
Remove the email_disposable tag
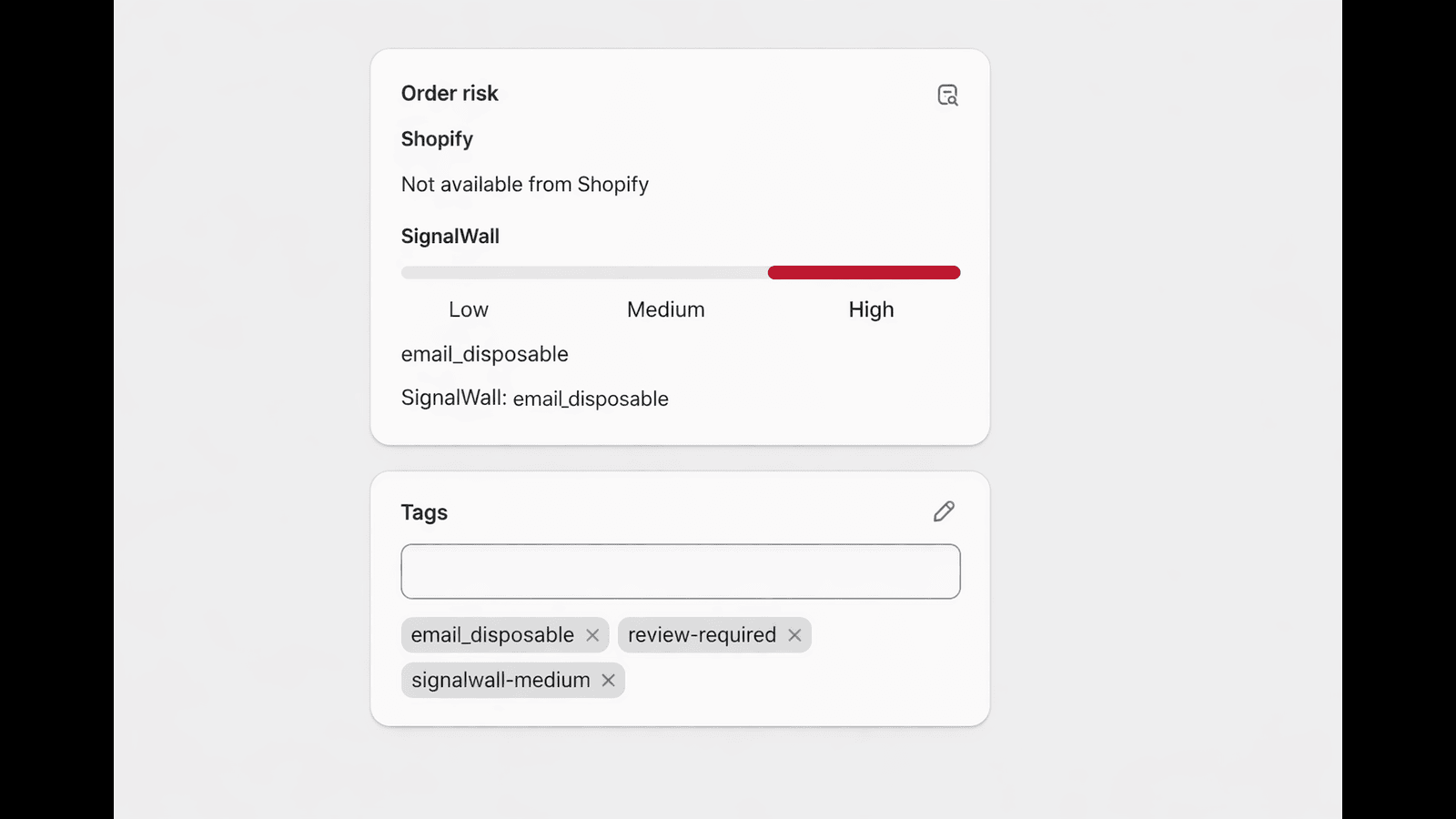592,635
